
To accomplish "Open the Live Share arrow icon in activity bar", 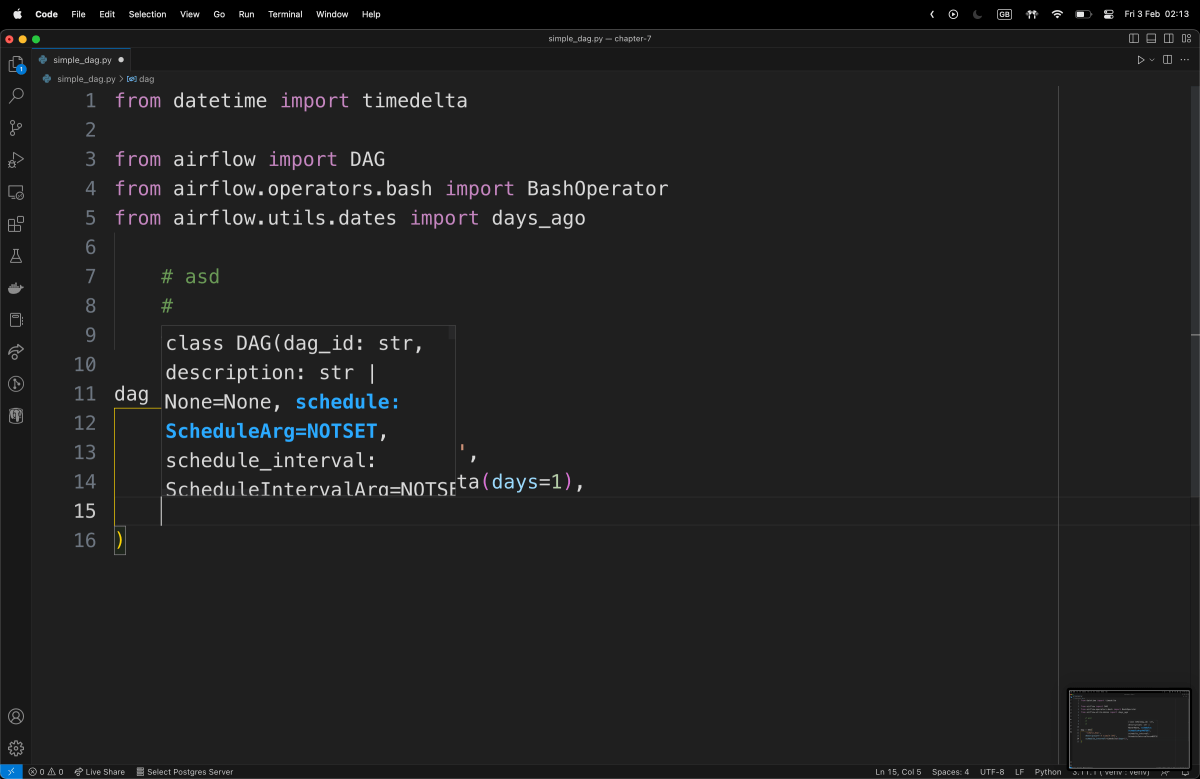I will 16,352.
